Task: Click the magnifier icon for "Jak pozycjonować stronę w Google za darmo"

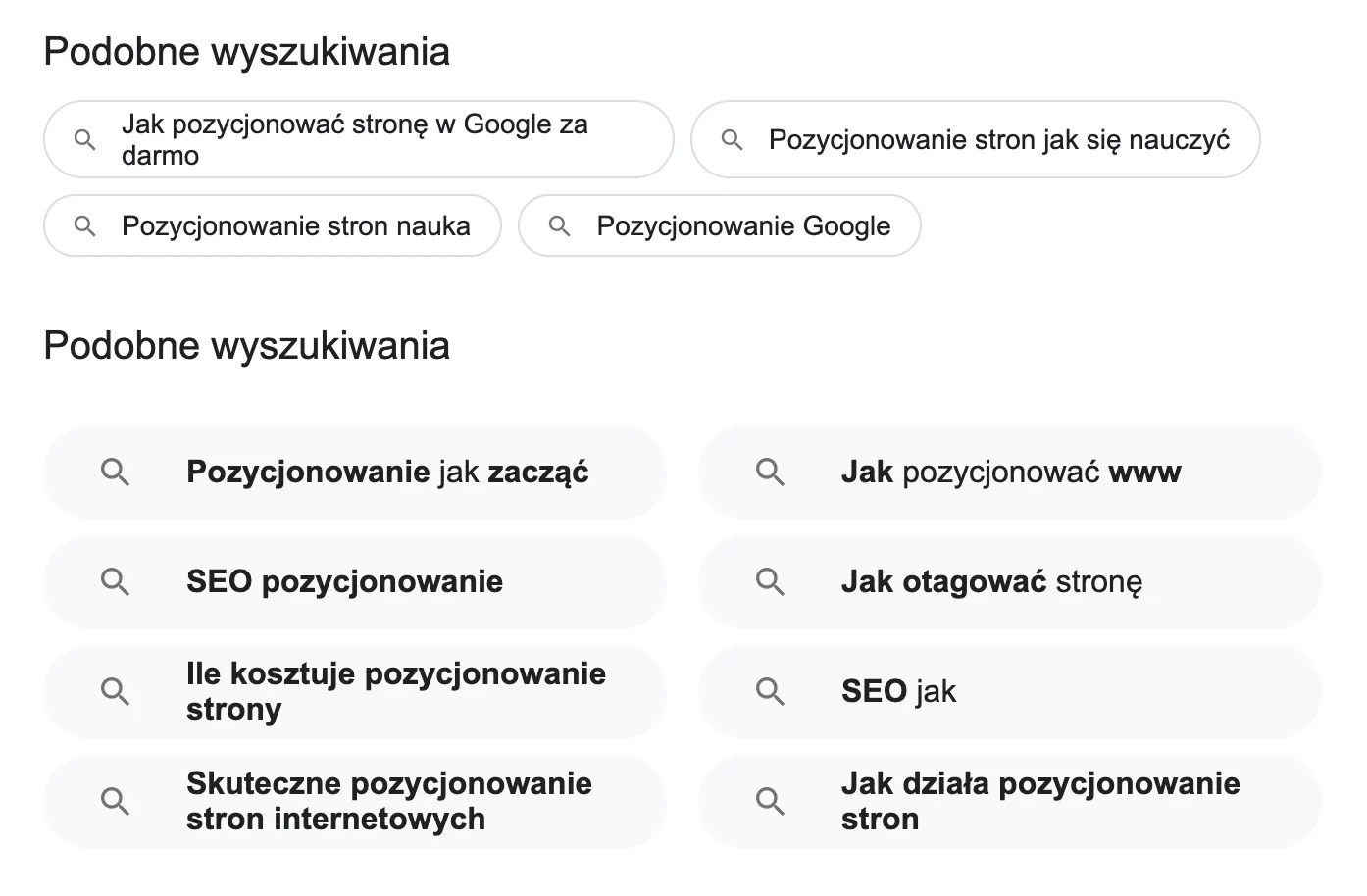Action: pos(83,139)
